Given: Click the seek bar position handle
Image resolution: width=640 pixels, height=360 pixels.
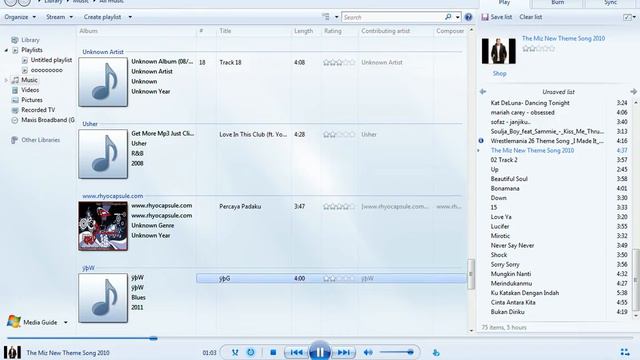Looking at the screenshot, I should pos(153,338).
